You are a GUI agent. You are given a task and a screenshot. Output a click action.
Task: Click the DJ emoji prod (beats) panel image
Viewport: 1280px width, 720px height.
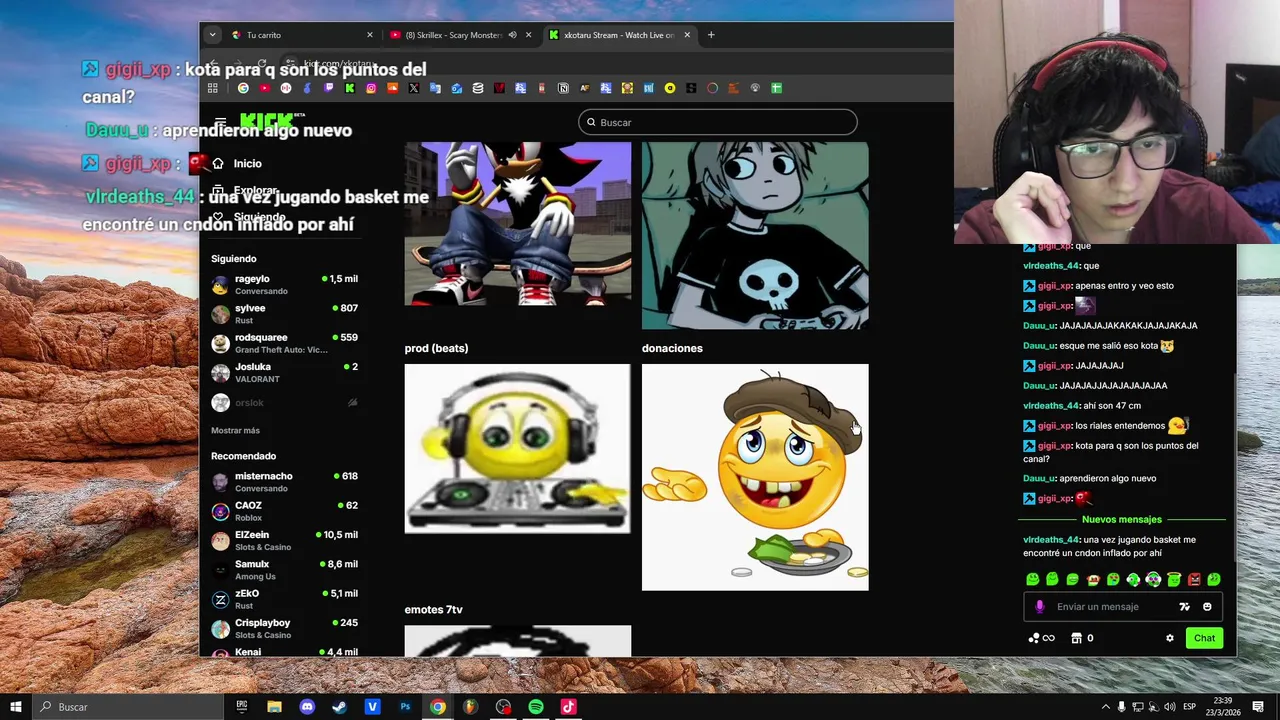[518, 448]
